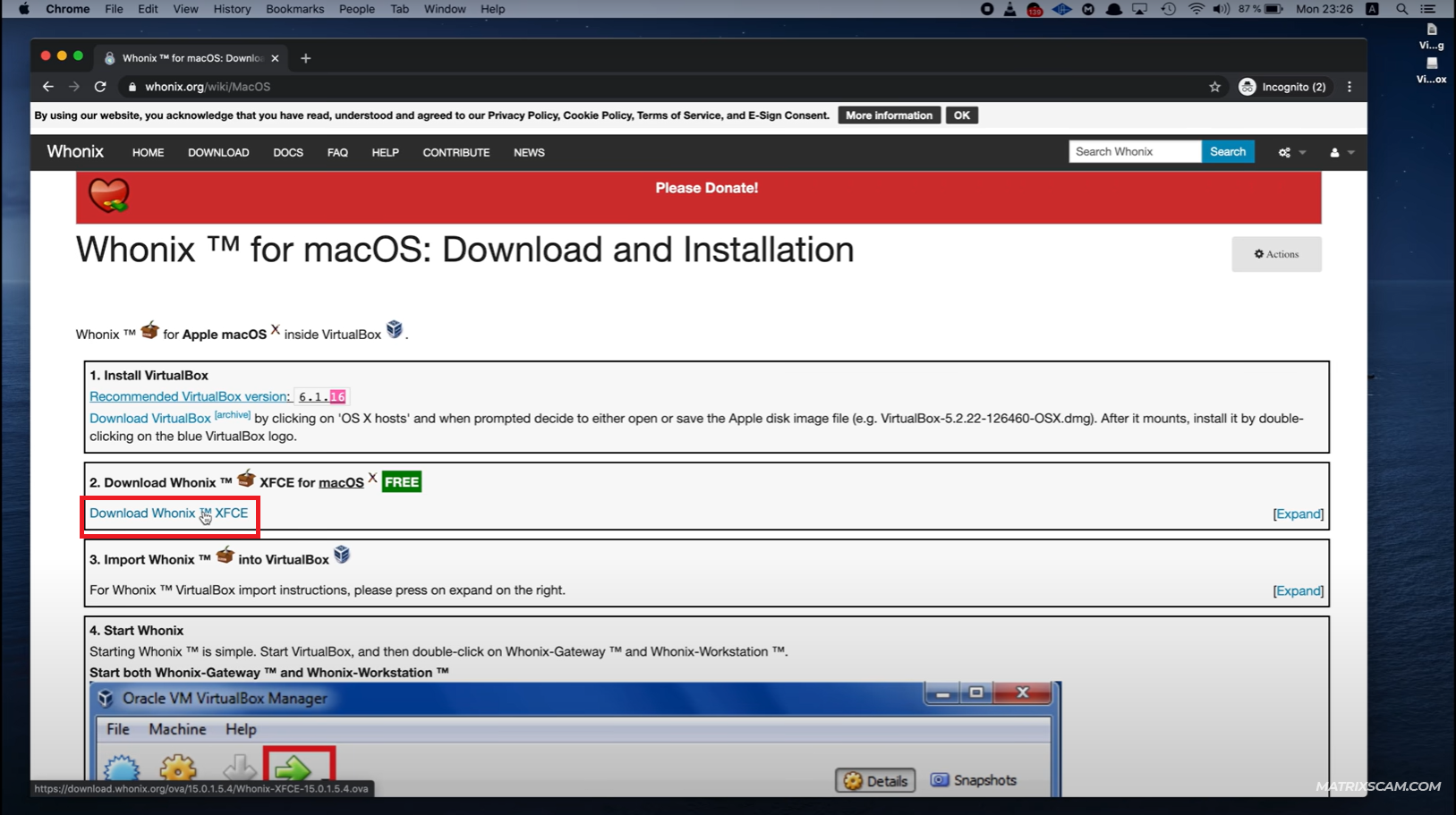Viewport: 1456px width, 815px height.
Task: Click the VLC cone icon in menu bar
Action: (x=1009, y=9)
